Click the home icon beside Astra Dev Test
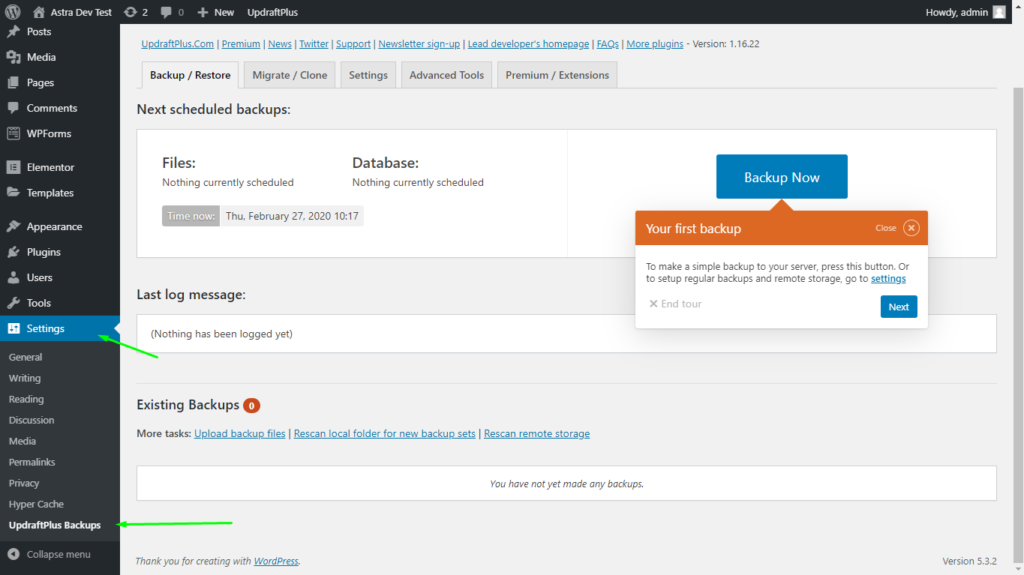 pyautogui.click(x=39, y=12)
